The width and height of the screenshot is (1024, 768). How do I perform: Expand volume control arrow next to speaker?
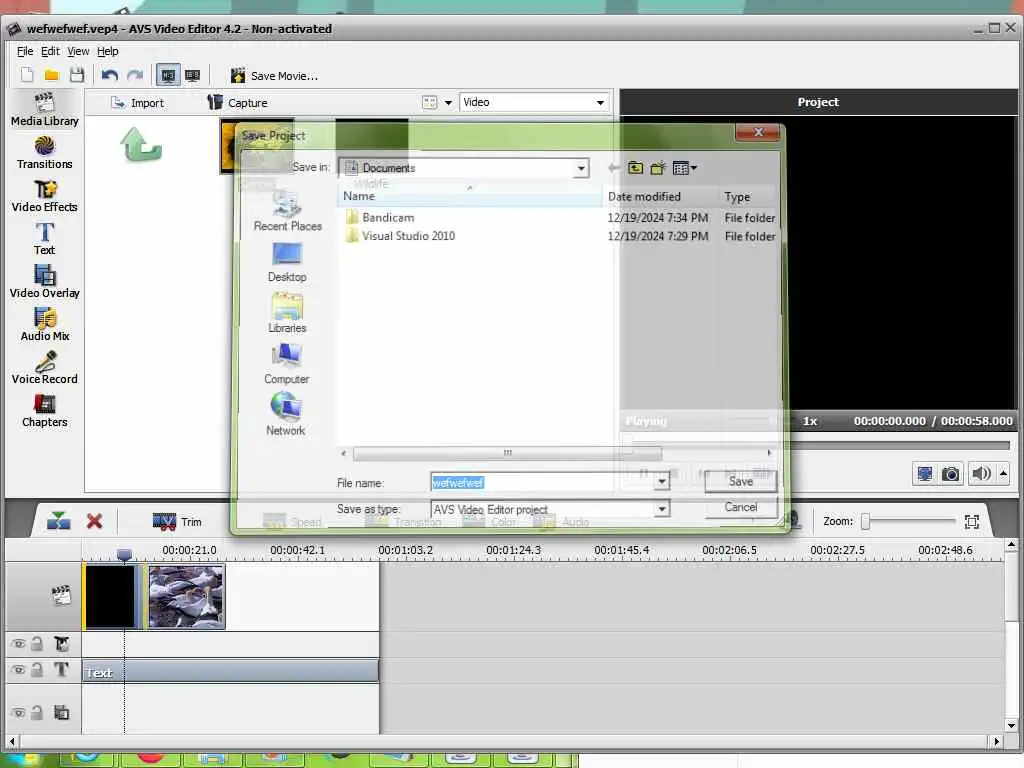1004,473
